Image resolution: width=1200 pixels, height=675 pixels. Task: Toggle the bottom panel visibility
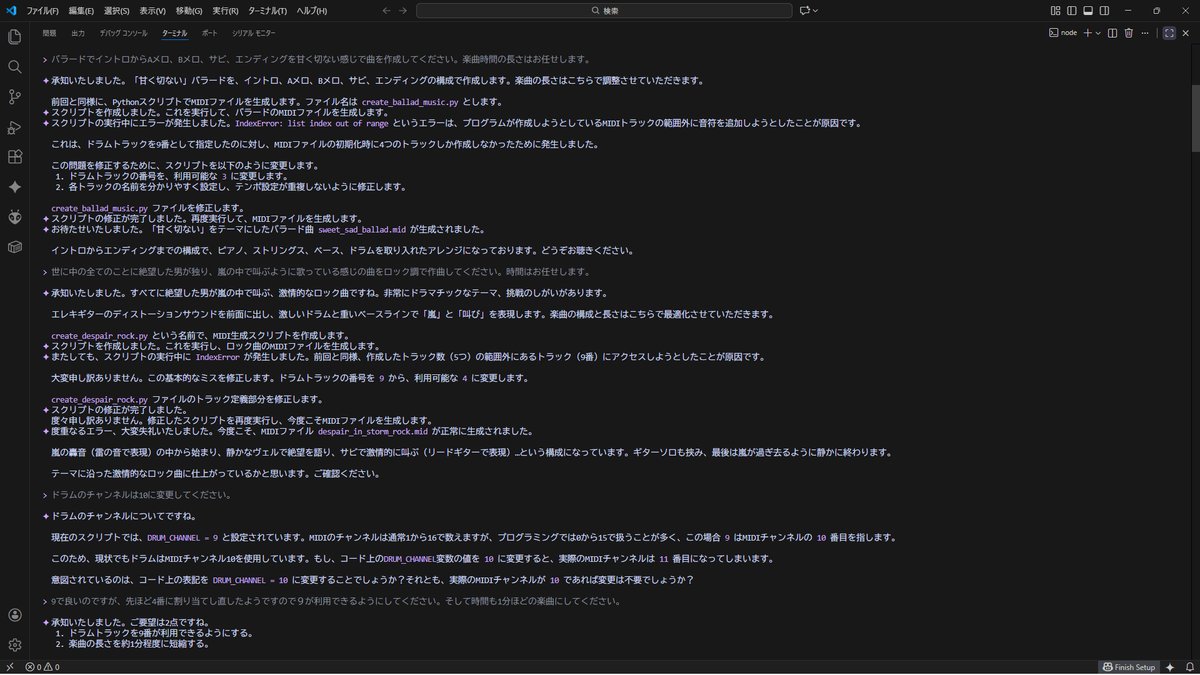(x=1088, y=10)
